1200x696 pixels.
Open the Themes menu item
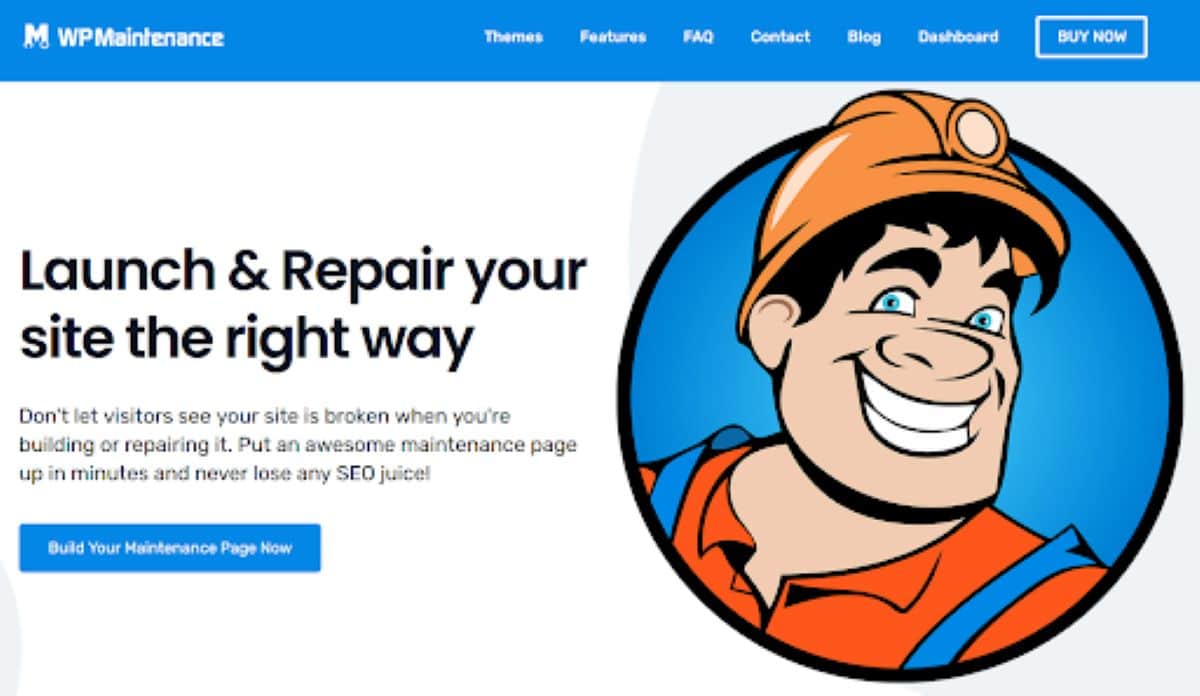point(513,37)
